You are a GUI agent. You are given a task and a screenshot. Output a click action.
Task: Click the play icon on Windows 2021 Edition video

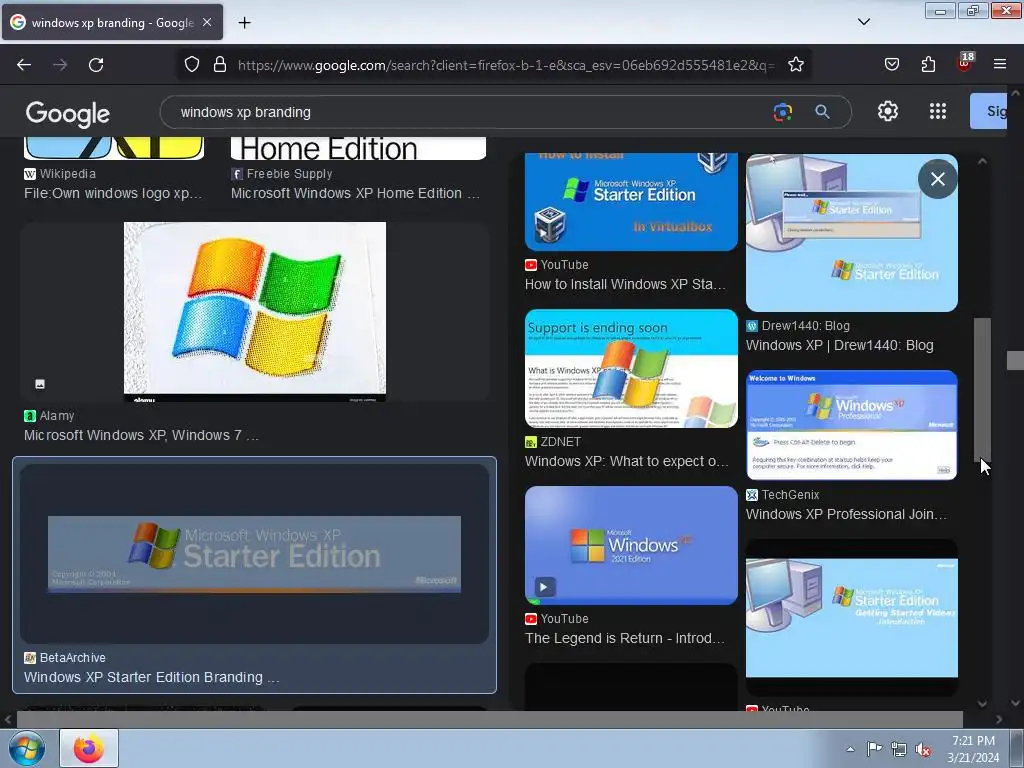[x=544, y=586]
